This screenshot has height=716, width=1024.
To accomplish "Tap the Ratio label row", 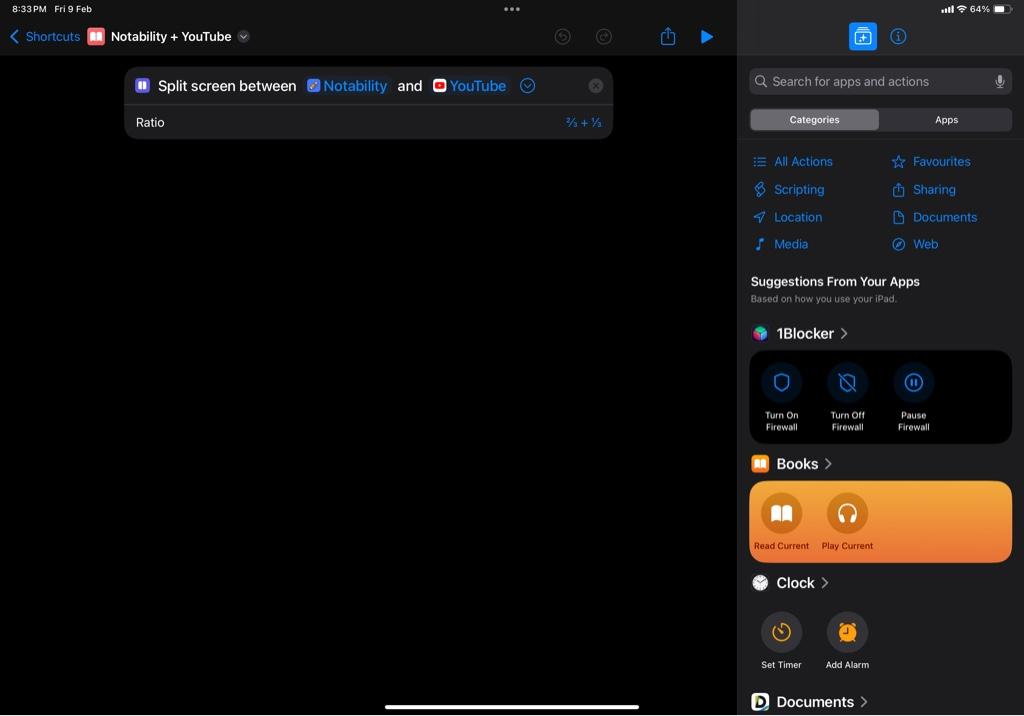I will 368,122.
